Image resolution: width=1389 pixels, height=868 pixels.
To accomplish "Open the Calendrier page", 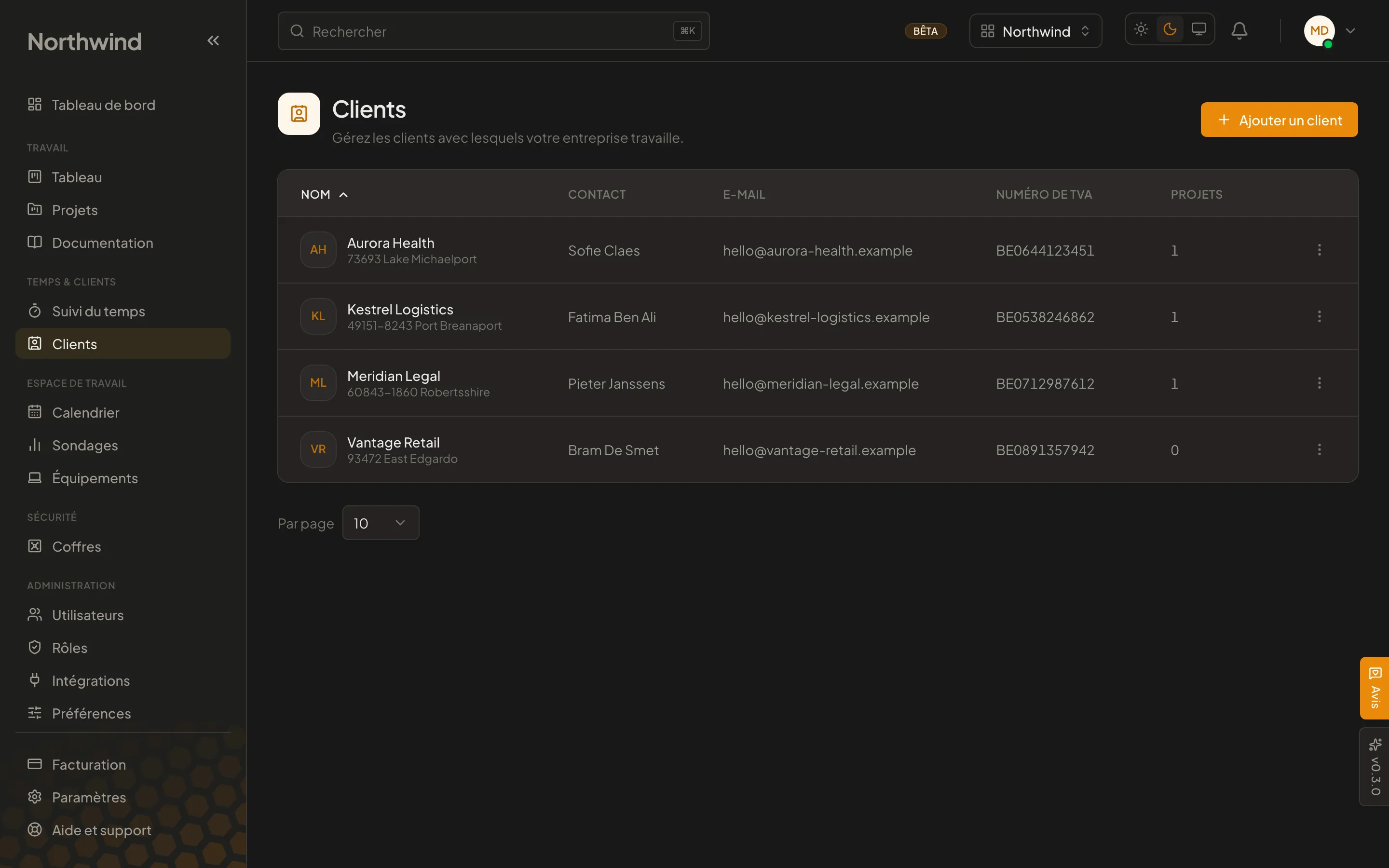I will pyautogui.click(x=123, y=412).
